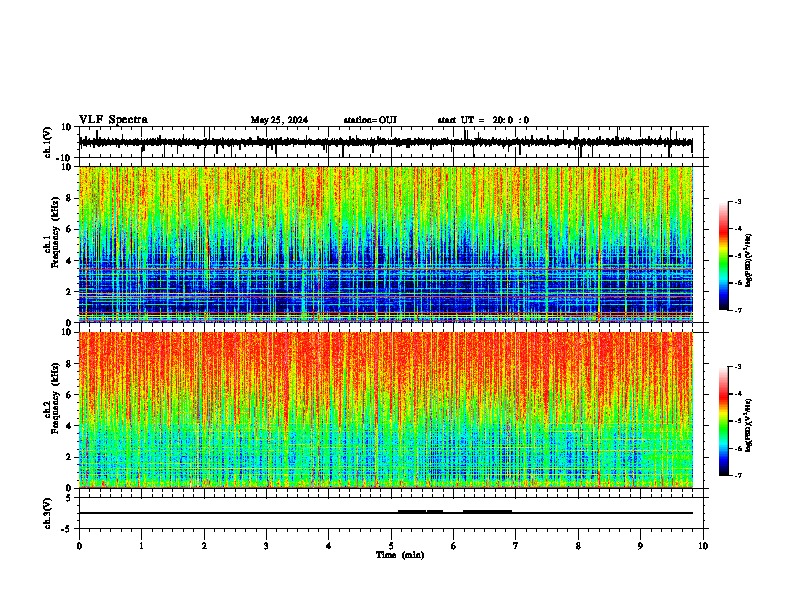Click the "start UT = 20:0 :0" text
The image size is (792, 612).
pyautogui.click(x=483, y=120)
